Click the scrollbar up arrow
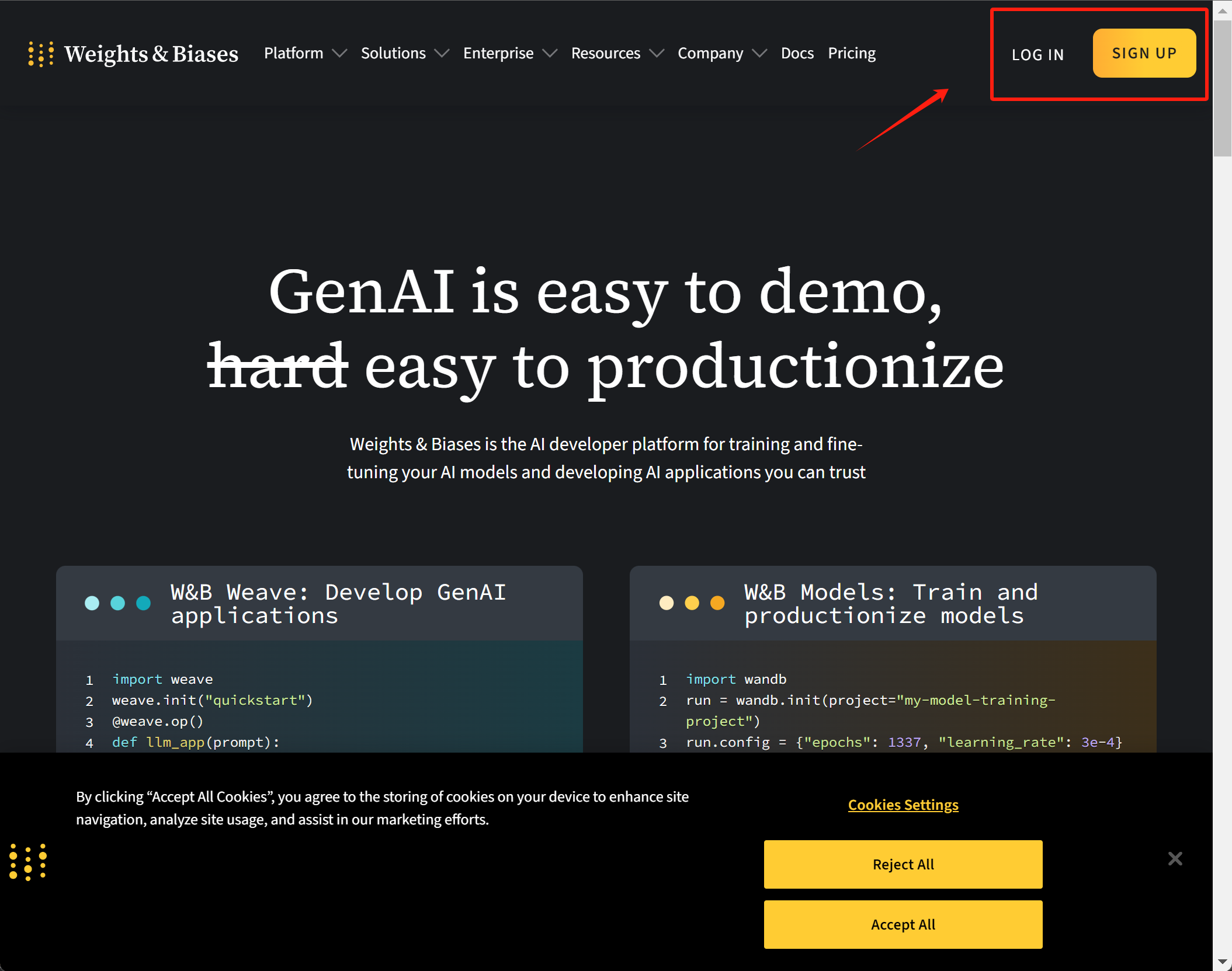The image size is (1232, 971). (x=1222, y=11)
